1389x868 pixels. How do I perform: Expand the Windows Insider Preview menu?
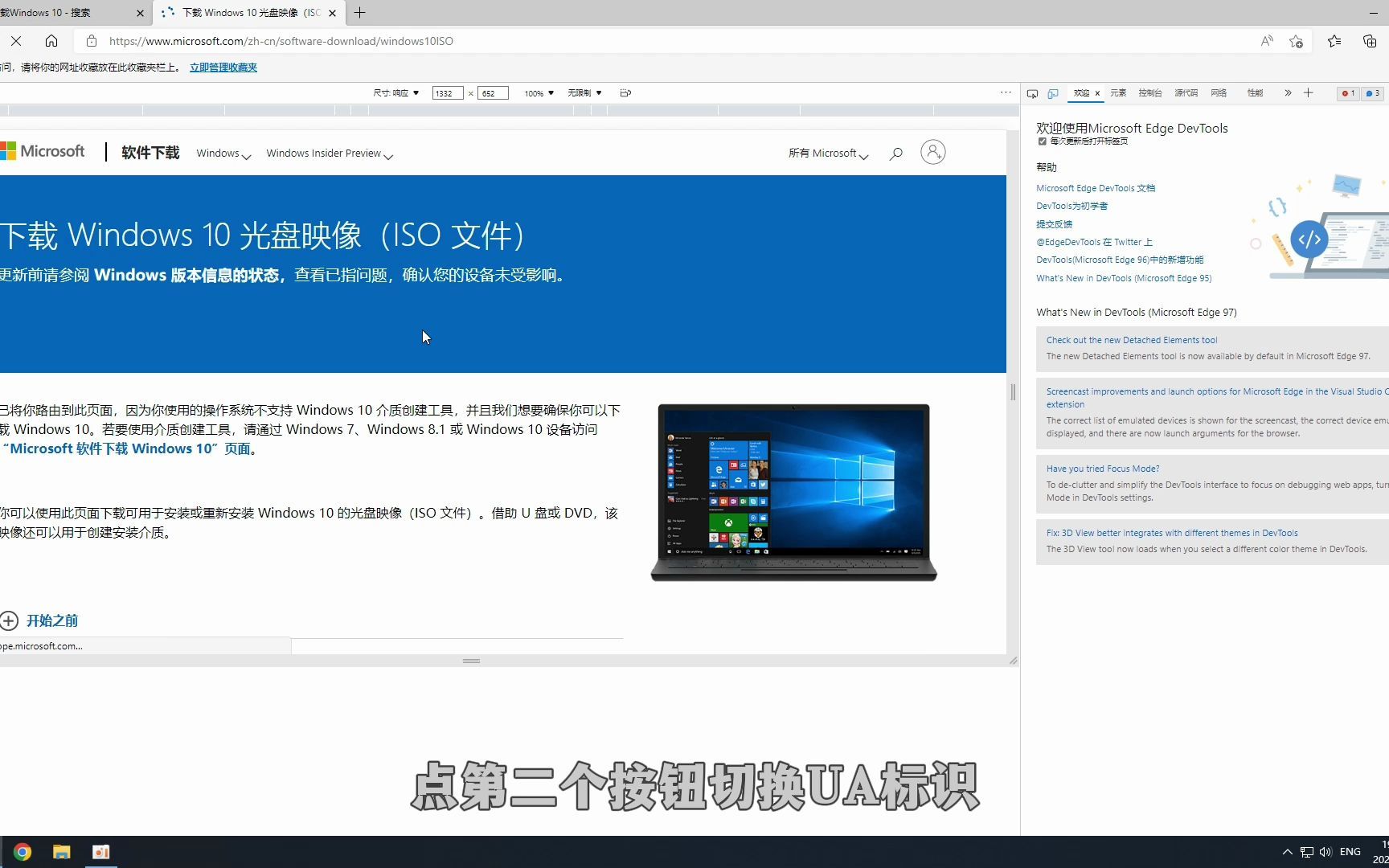pos(330,154)
